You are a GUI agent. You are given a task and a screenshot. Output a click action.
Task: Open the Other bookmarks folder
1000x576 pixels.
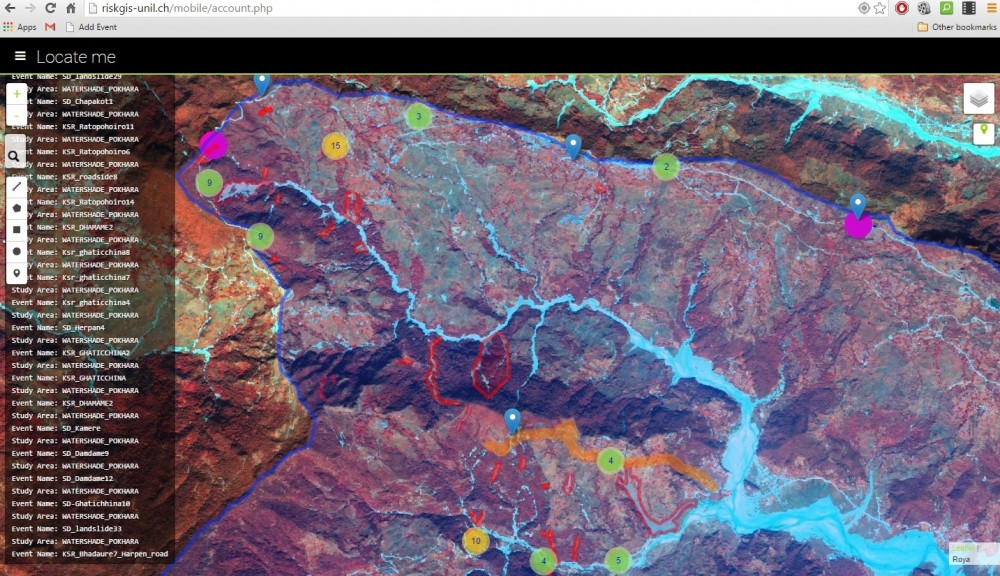(x=957, y=27)
